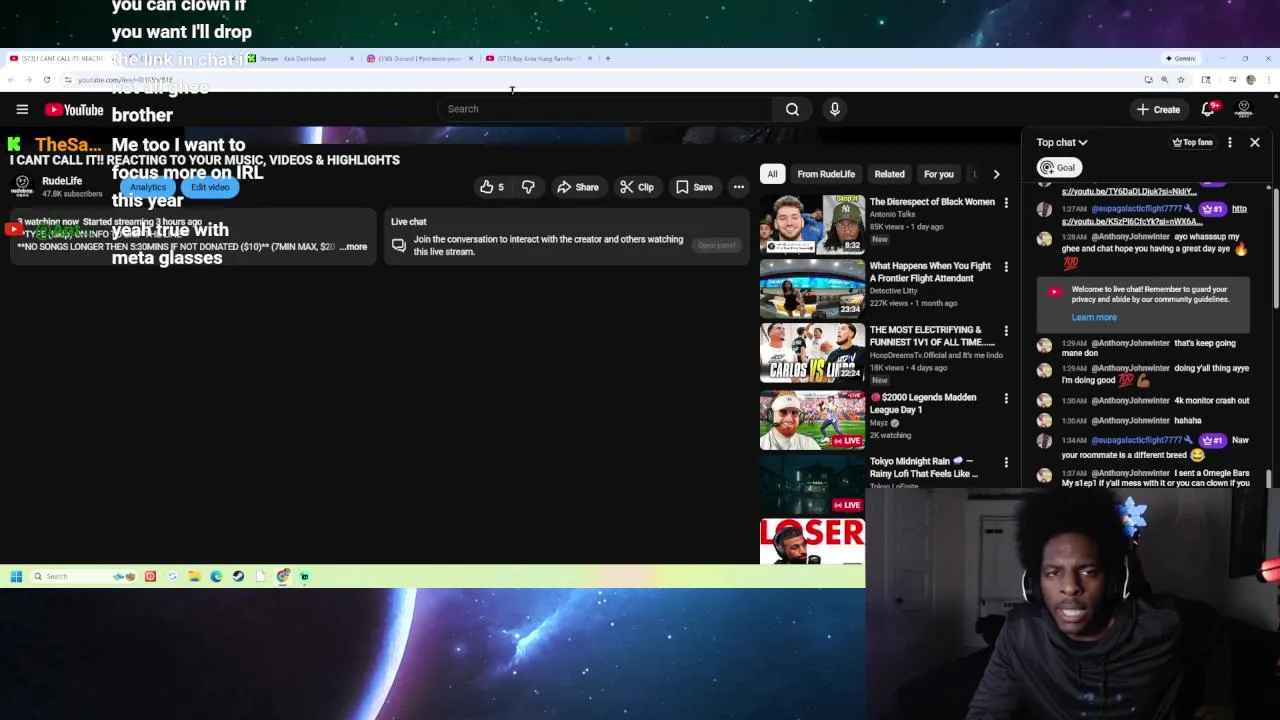Switch to Kick Dashboard tab

[x=300, y=59]
